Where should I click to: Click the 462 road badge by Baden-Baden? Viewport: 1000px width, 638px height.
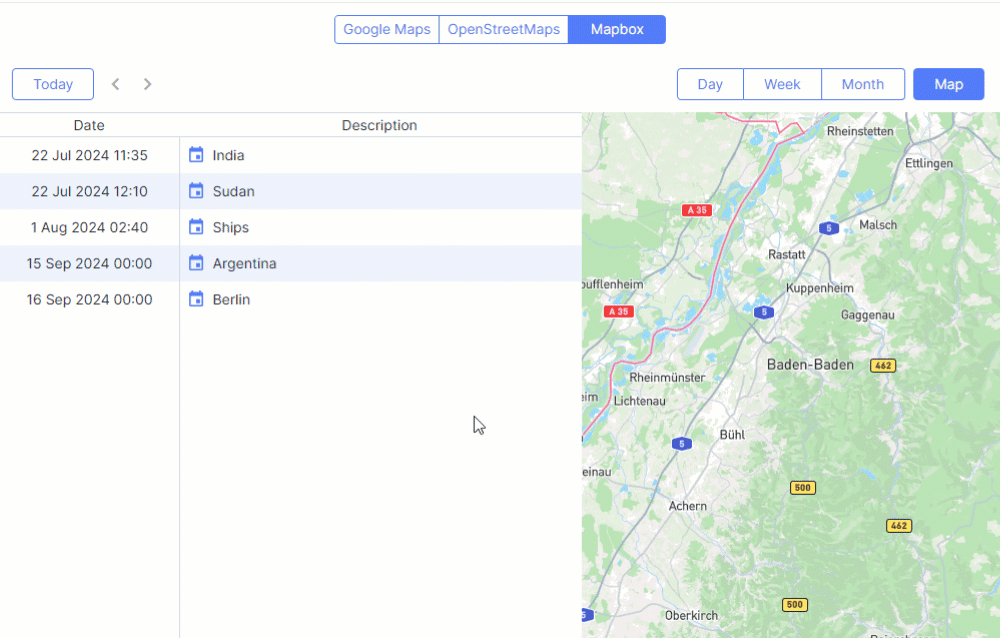883,366
